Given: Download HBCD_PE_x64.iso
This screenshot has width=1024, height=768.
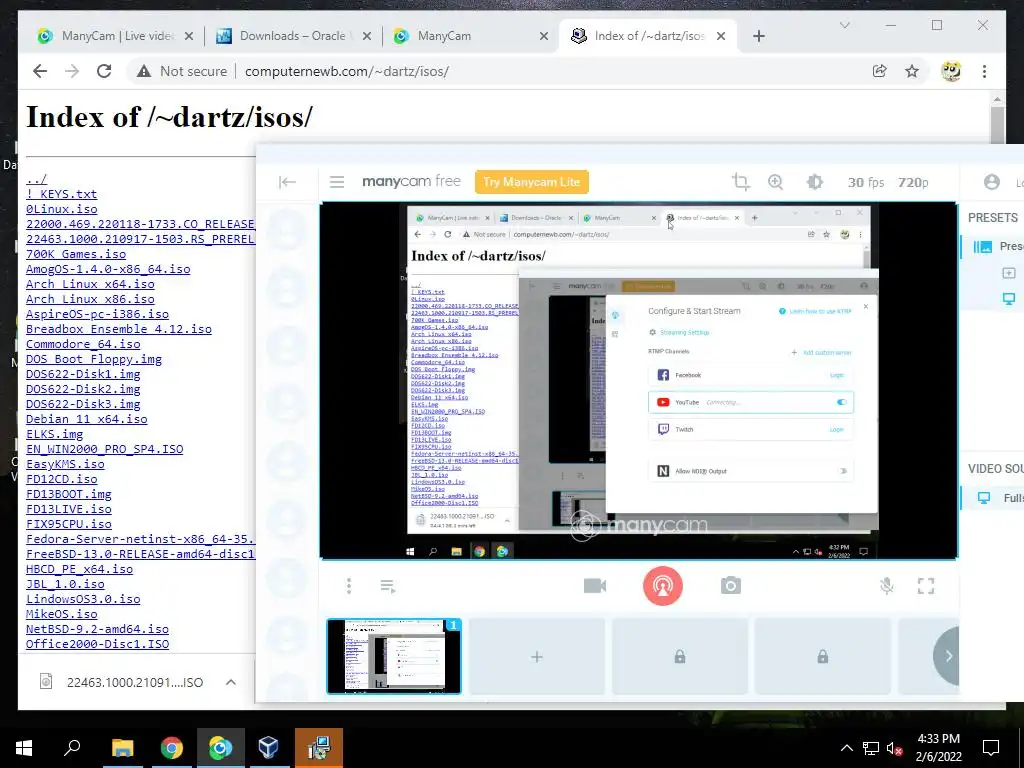Looking at the screenshot, I should coord(80,569).
